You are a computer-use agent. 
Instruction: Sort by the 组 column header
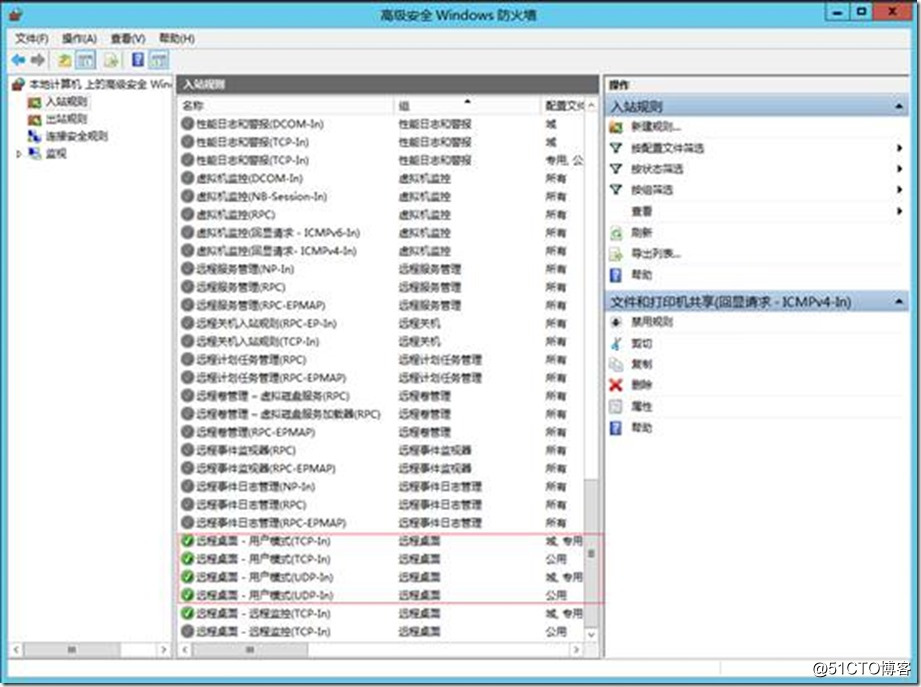tap(466, 106)
